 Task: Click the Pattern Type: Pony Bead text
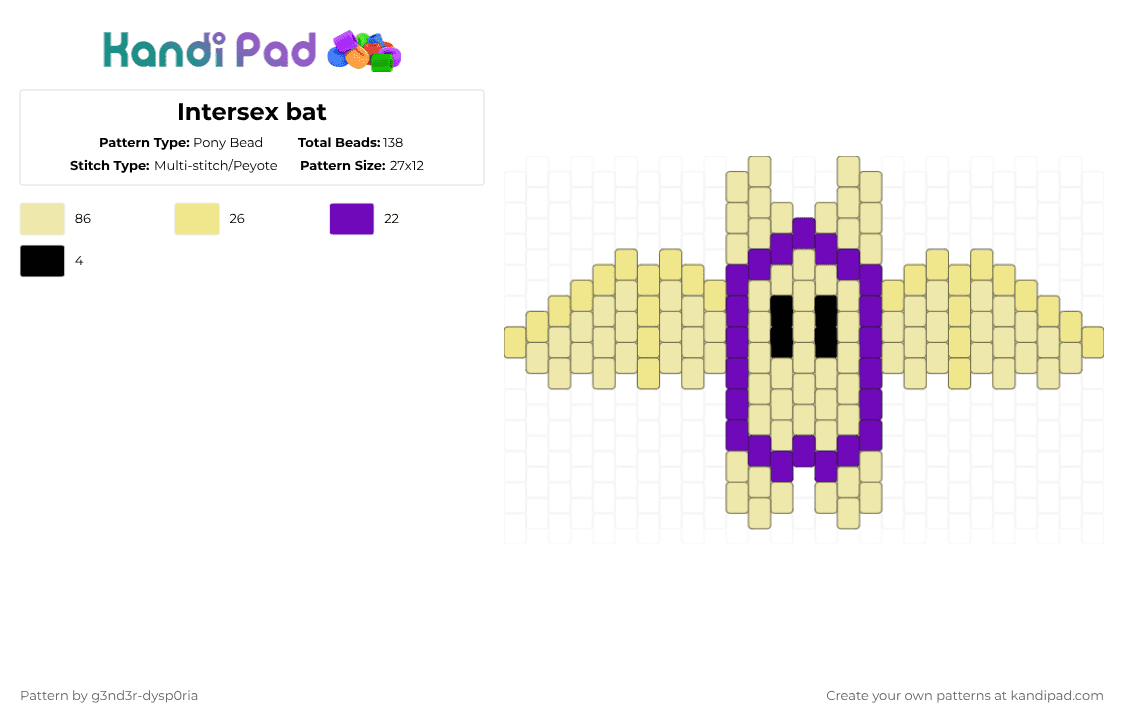(181, 143)
